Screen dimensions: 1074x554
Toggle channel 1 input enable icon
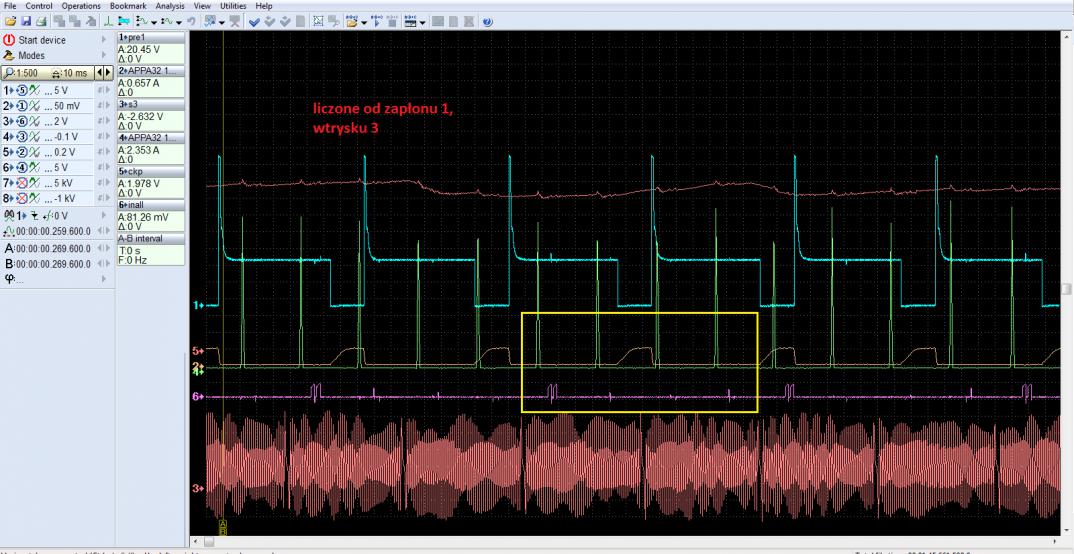click(23, 90)
